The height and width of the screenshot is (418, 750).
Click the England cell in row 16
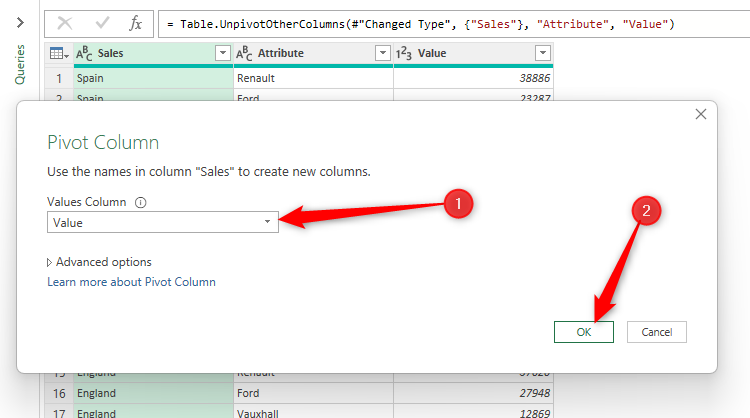pos(153,393)
